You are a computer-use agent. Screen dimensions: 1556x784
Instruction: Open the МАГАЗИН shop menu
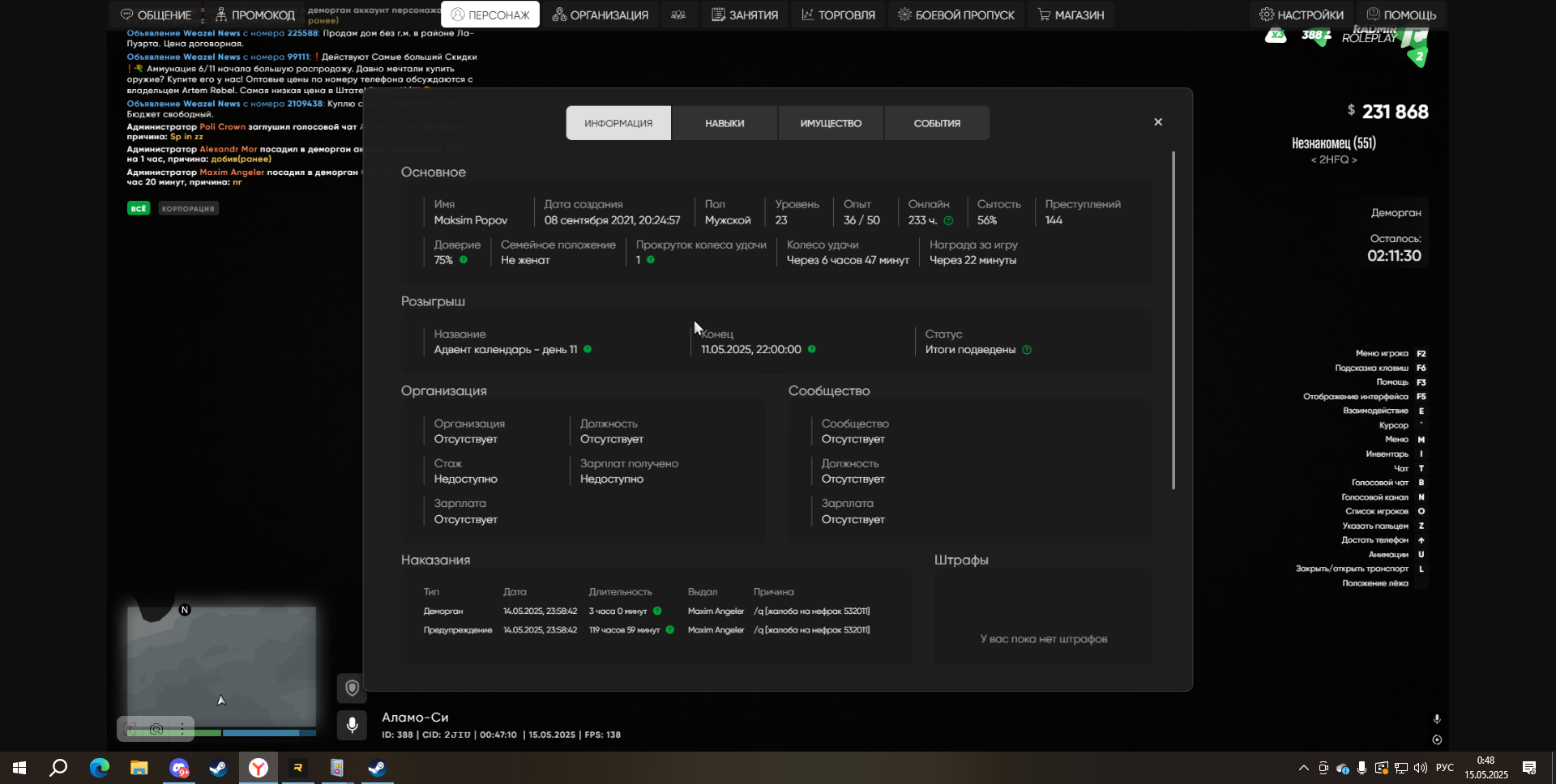[1071, 15]
